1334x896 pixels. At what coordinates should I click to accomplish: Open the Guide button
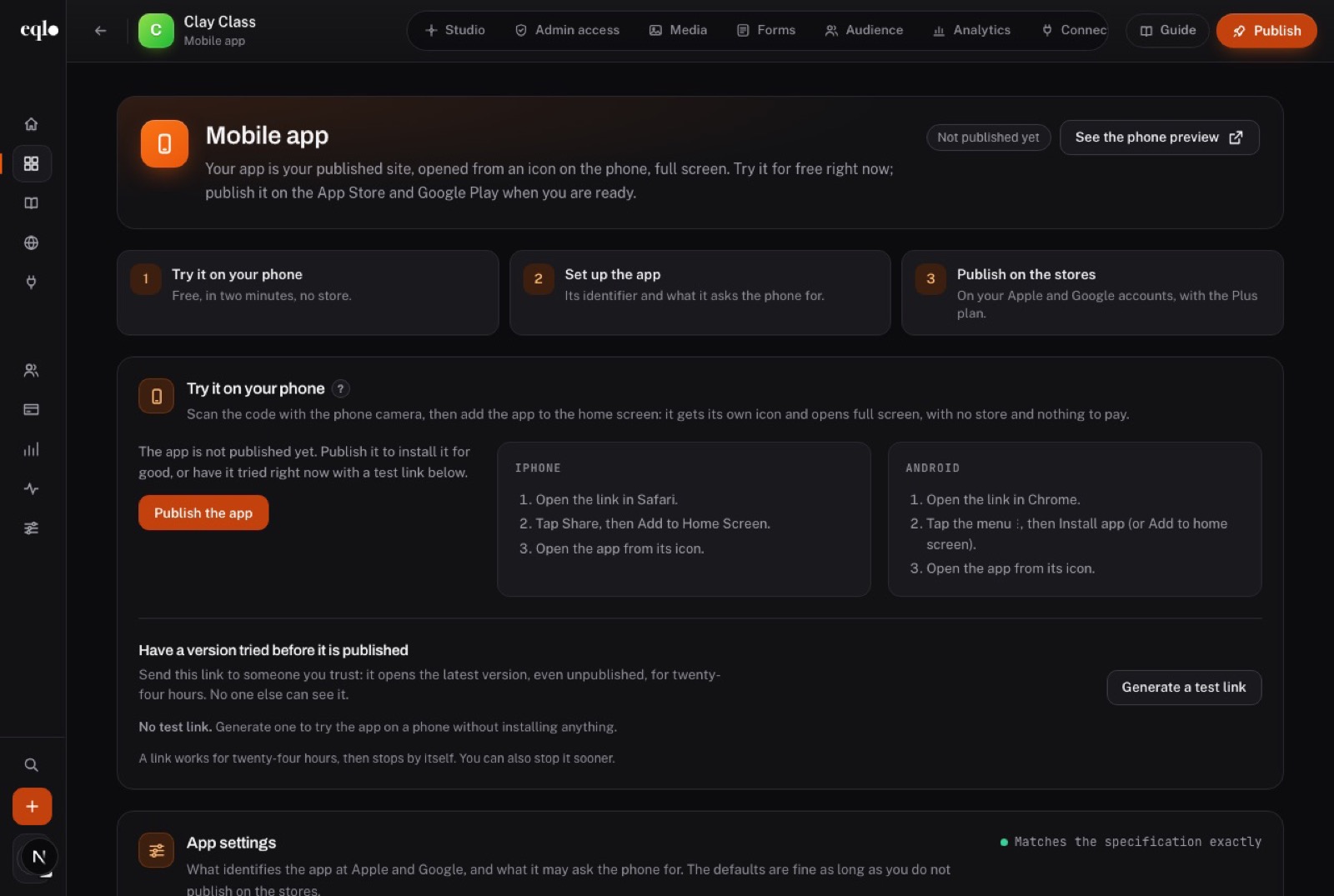(1167, 31)
